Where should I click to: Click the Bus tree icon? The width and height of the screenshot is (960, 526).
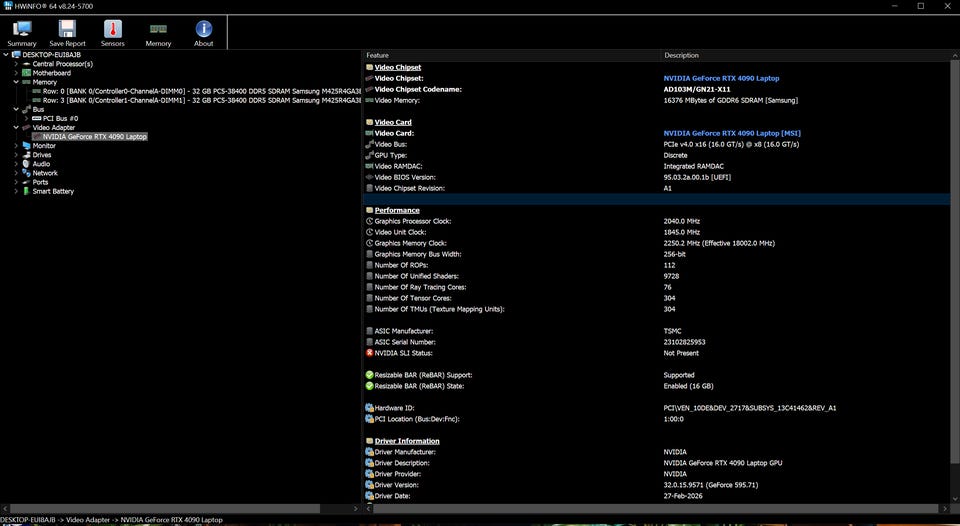pyautogui.click(x=26, y=110)
